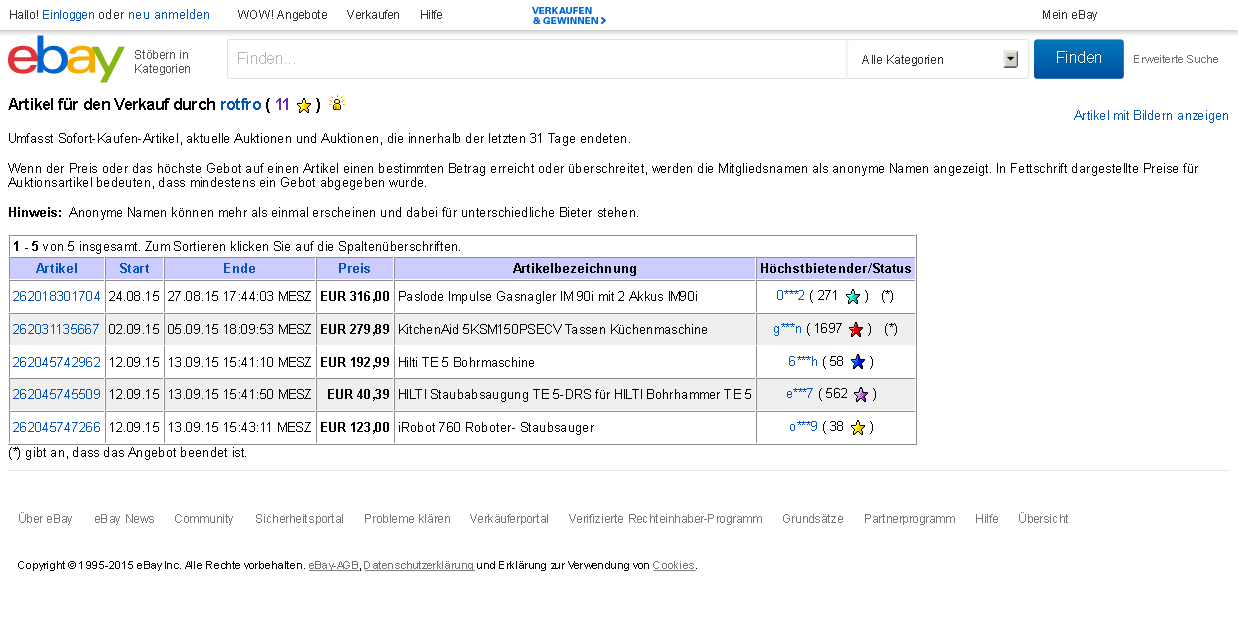This screenshot has width=1238, height=621.
Task: Click the end time 05.09.15 18:09:53 MESZ
Action: tap(240, 329)
